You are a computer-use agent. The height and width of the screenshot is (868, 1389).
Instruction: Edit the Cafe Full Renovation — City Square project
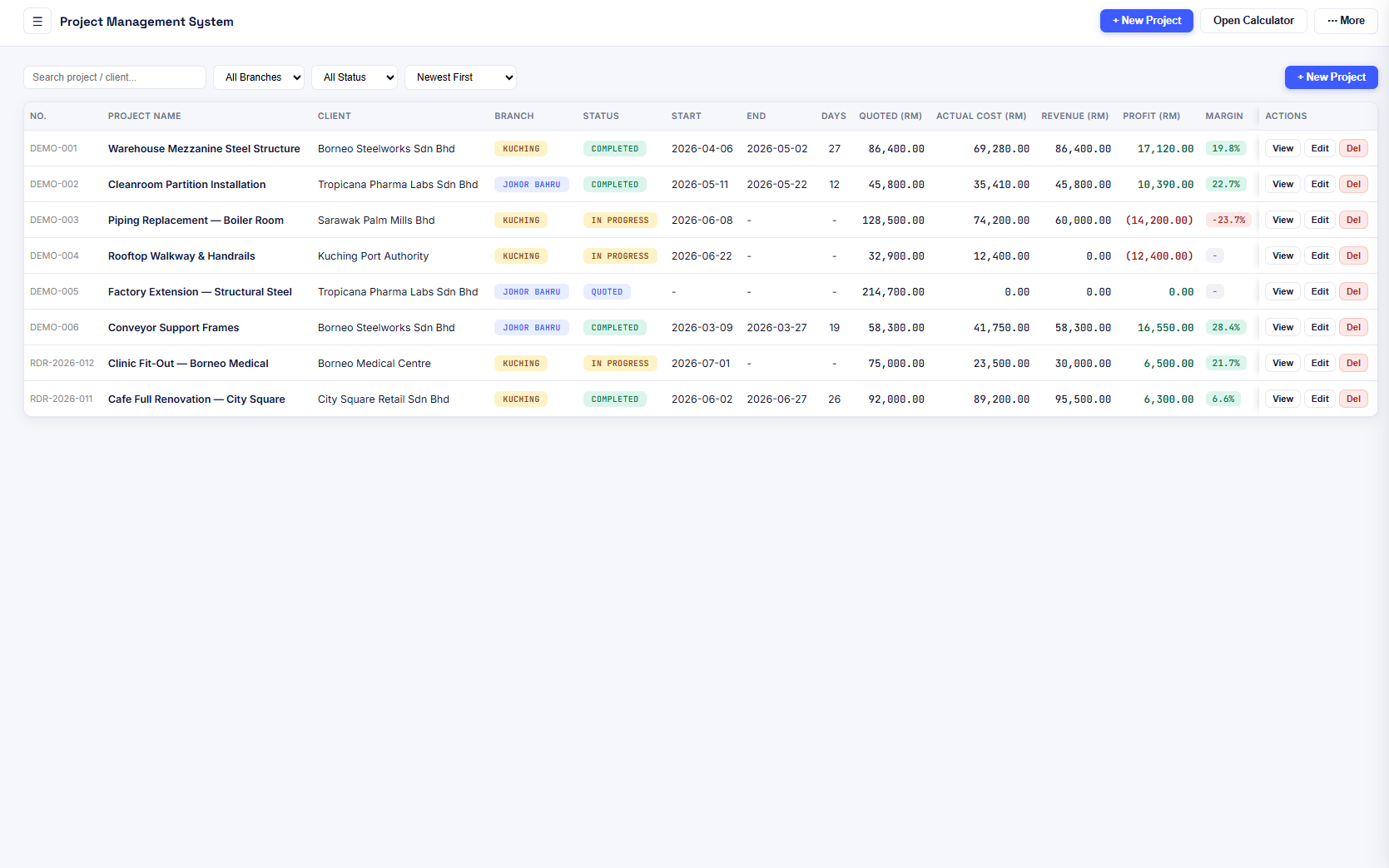point(1320,399)
